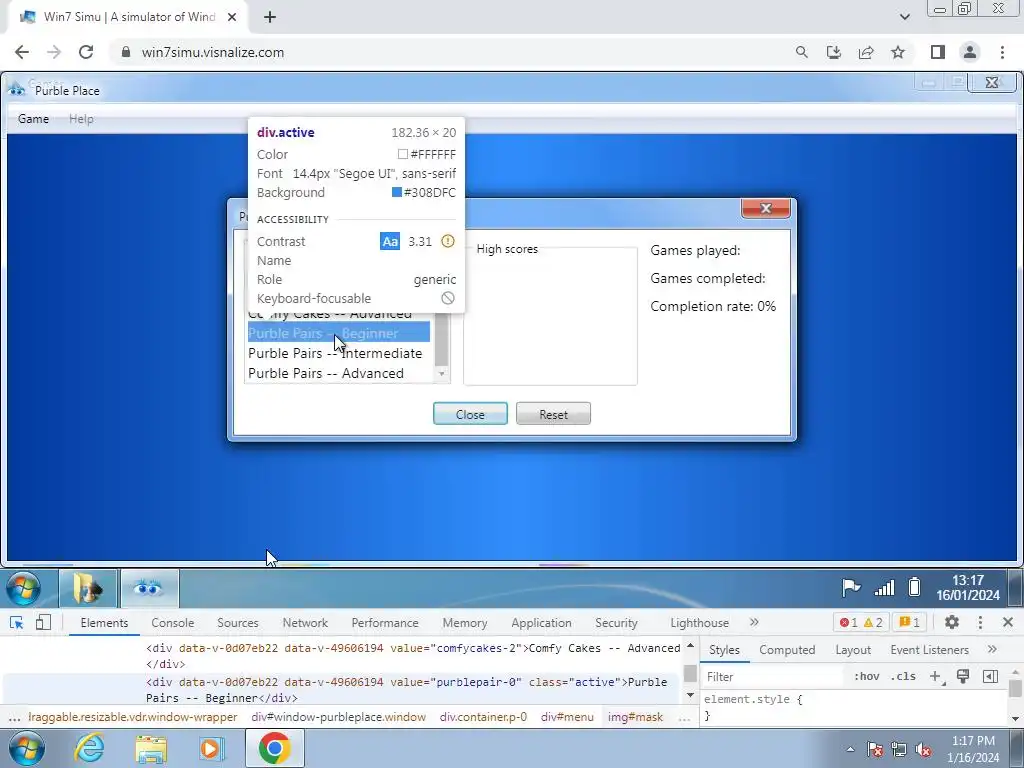Image resolution: width=1024 pixels, height=768 pixels.
Task: Click the Action Center flag in simulator tray
Action: 851,588
